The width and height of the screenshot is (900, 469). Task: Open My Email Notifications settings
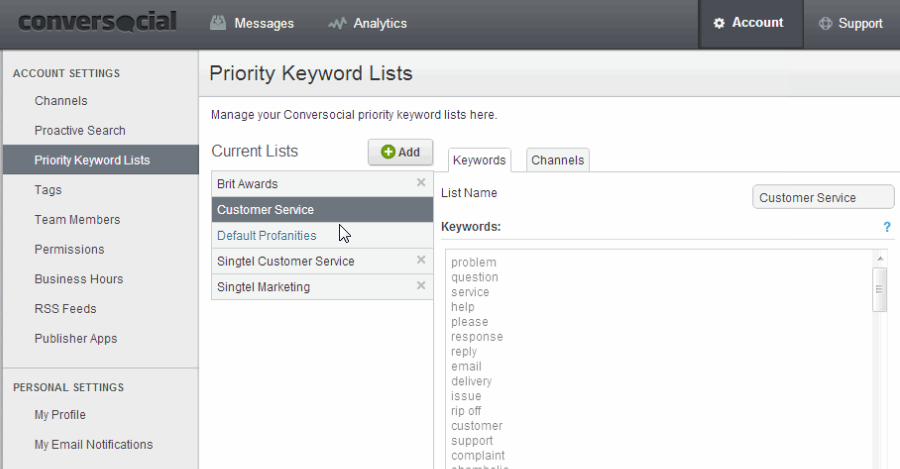coord(94,444)
